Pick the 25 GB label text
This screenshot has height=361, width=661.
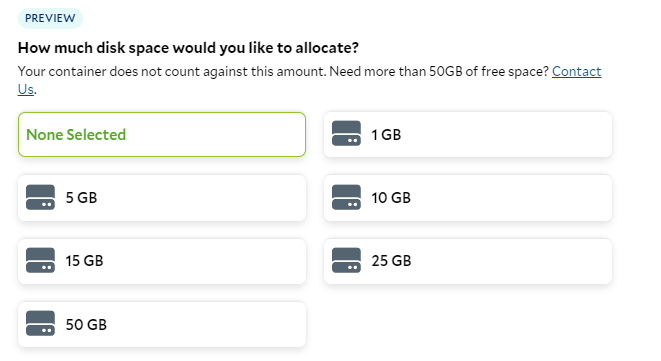(391, 261)
